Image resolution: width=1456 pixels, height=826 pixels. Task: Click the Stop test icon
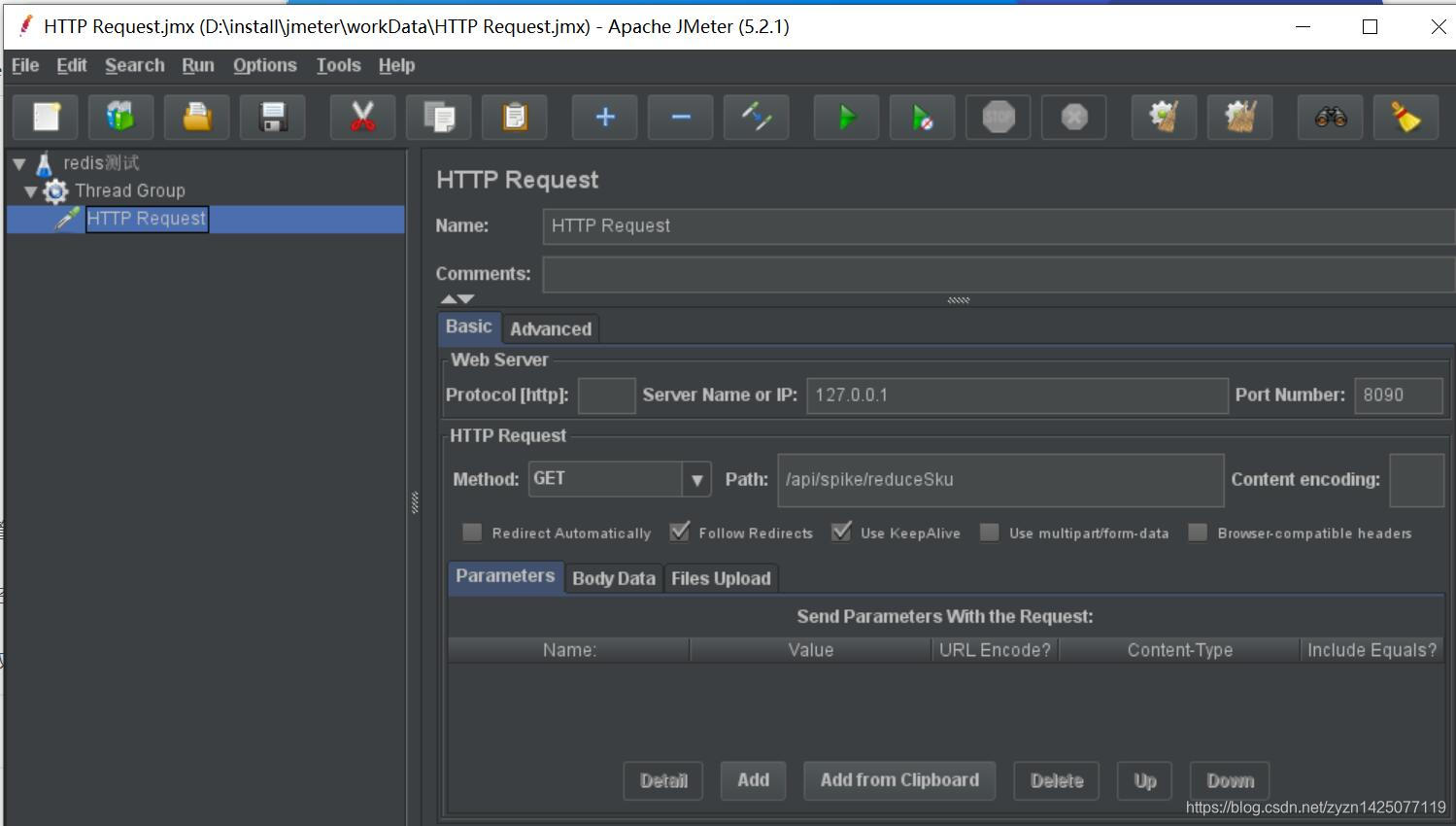(x=998, y=118)
